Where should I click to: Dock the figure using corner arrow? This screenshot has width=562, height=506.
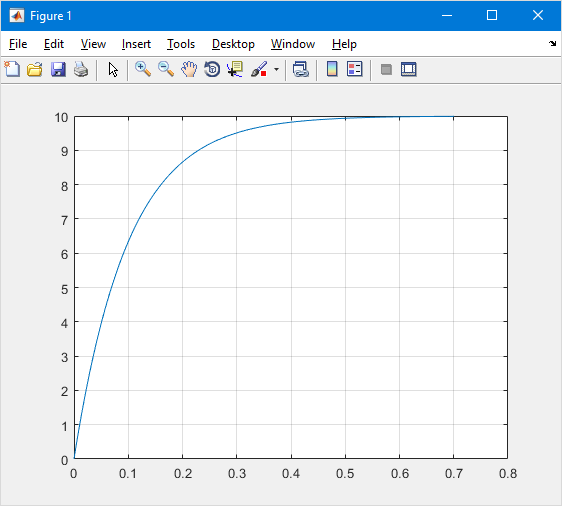552,44
